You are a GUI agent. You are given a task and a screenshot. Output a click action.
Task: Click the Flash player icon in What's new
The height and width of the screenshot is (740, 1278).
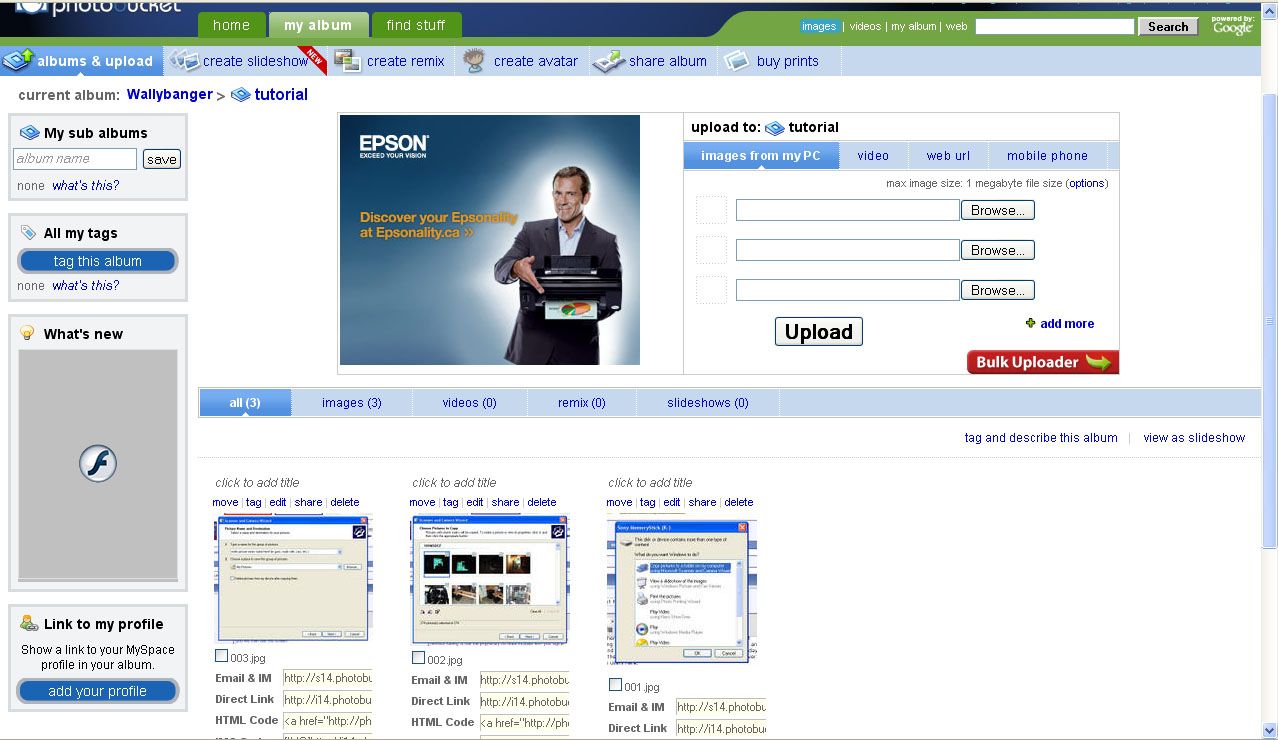[98, 464]
